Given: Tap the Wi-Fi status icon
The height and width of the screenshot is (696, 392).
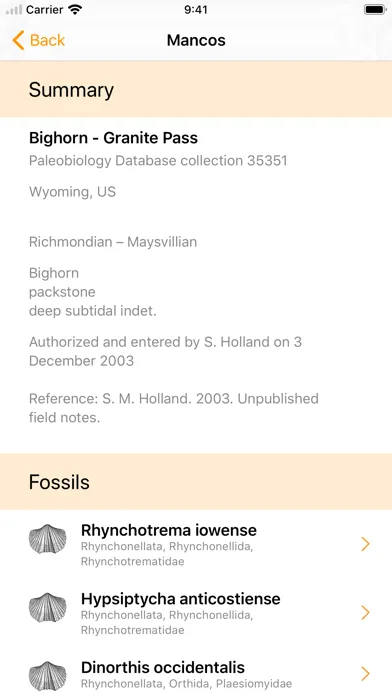Looking at the screenshot, I should click(75, 10).
